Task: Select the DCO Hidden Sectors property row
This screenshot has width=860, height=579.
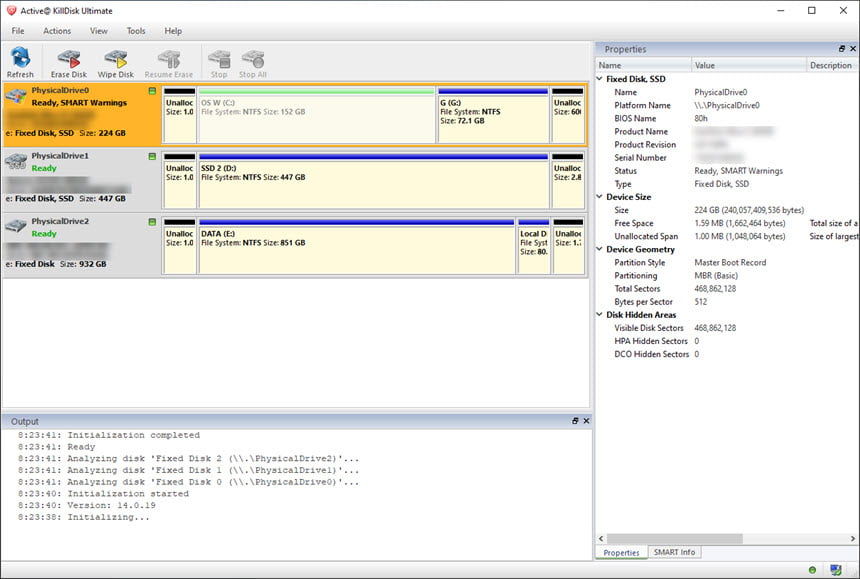Action: point(727,354)
